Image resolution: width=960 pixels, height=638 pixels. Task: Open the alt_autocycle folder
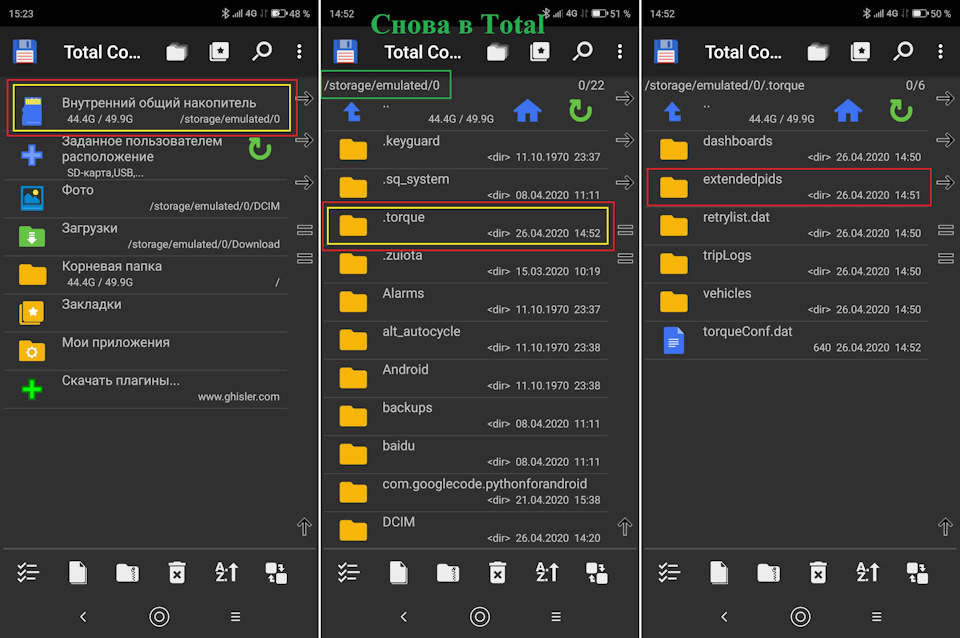[x=466, y=339]
